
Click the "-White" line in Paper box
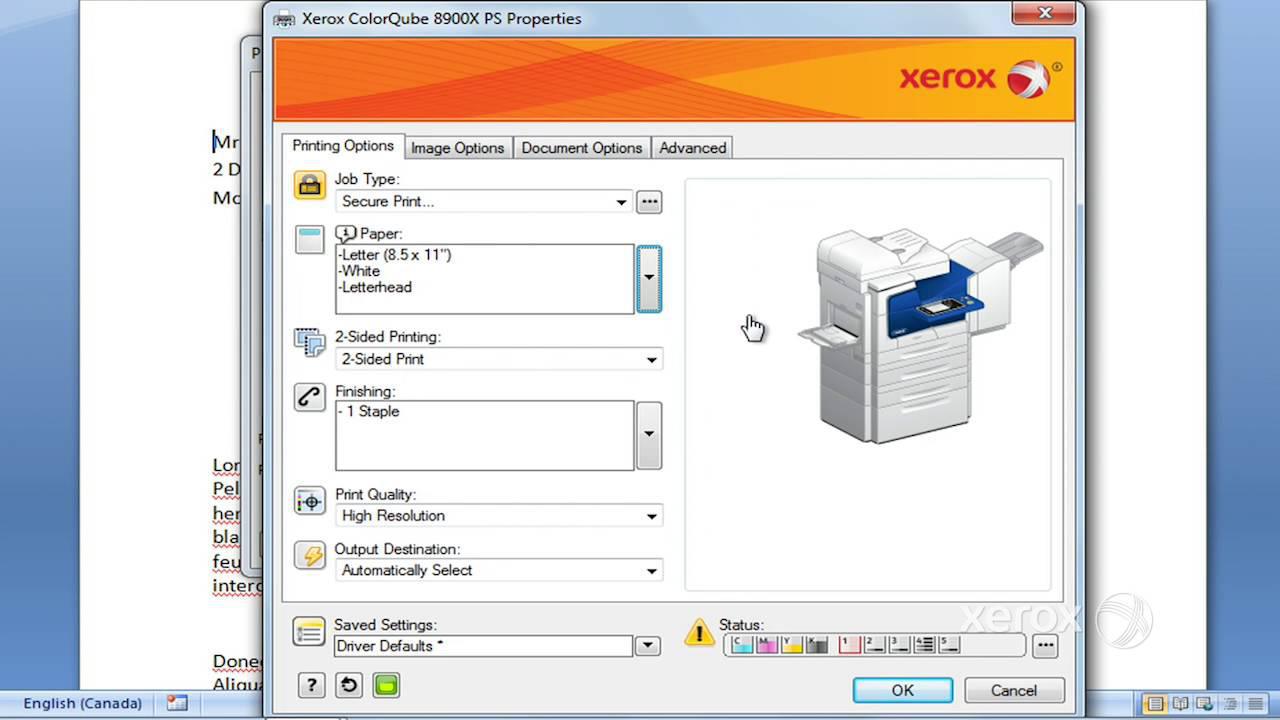coord(359,271)
